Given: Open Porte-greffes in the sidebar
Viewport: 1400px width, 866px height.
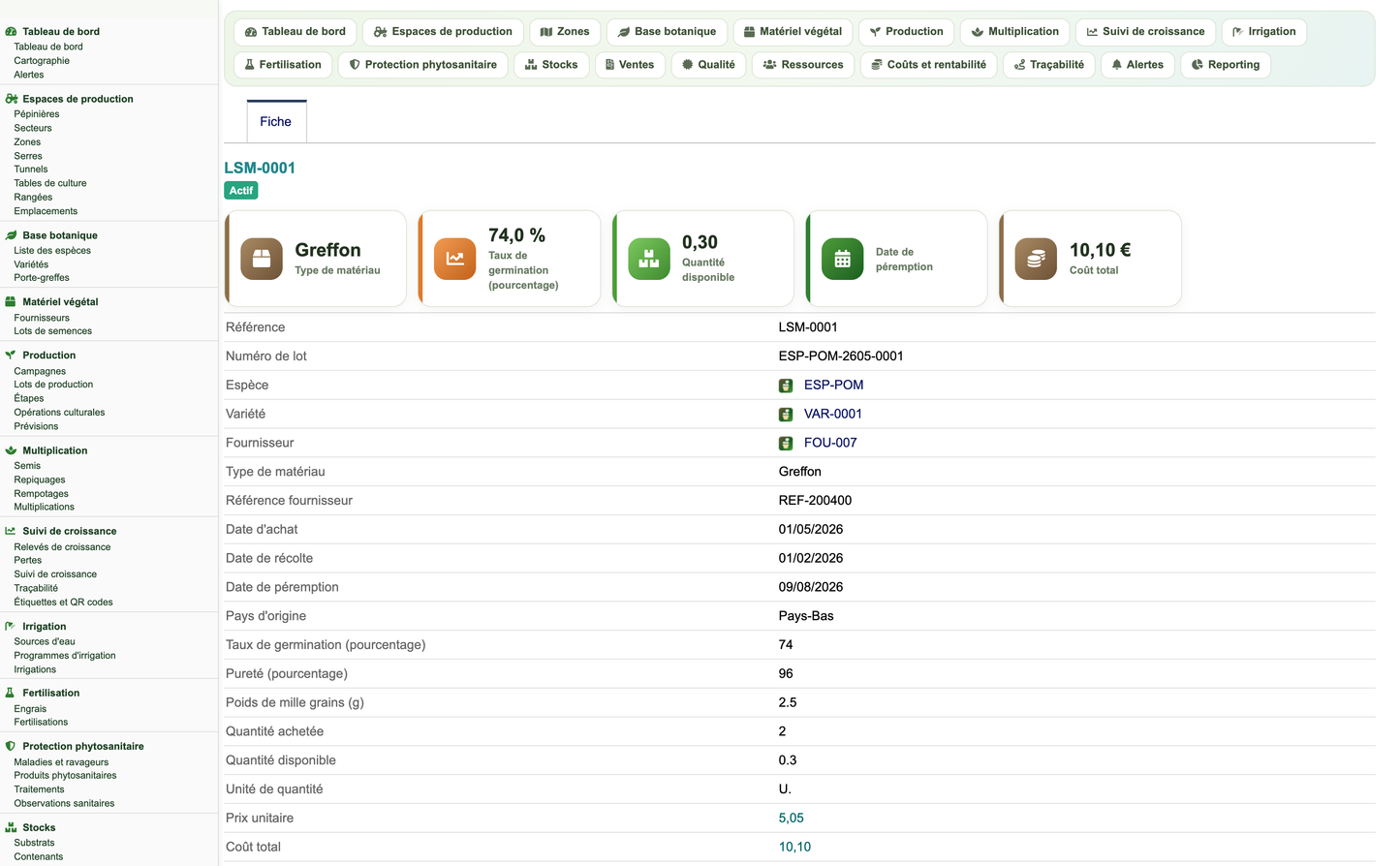Looking at the screenshot, I should 42,278.
